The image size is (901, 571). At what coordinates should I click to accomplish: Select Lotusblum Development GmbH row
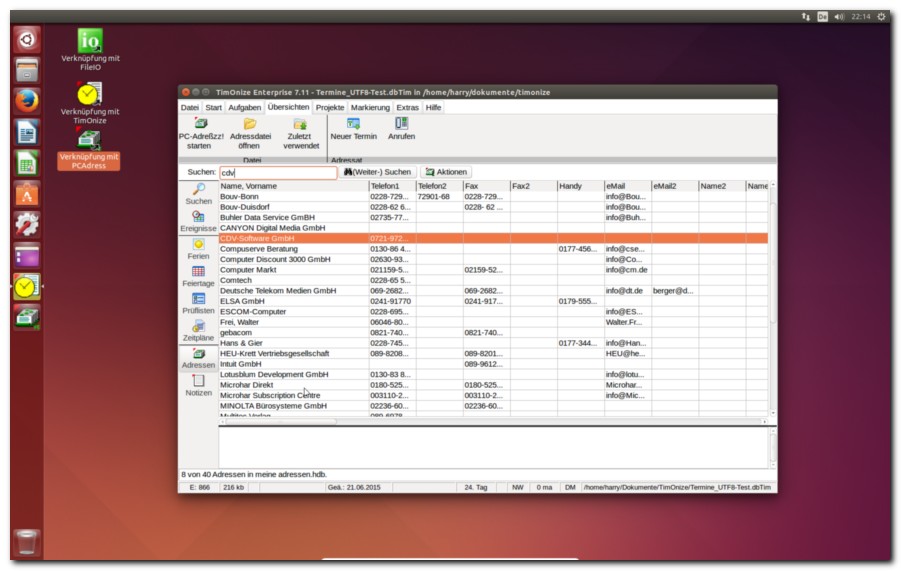point(493,375)
